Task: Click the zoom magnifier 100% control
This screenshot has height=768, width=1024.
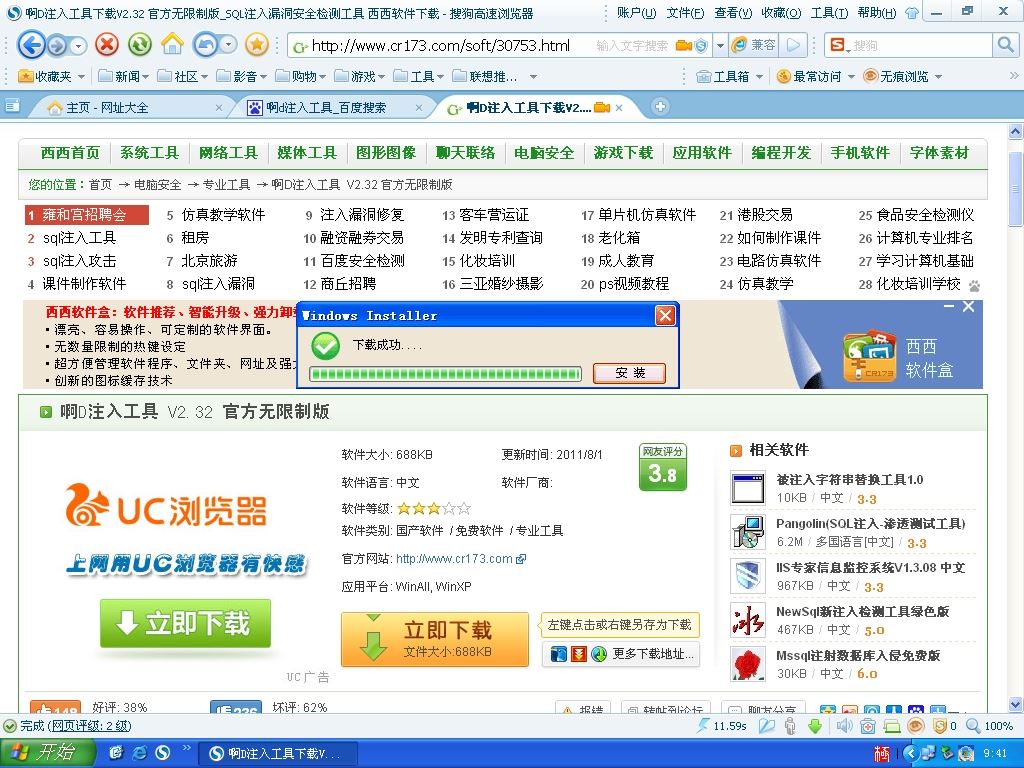Action: pos(989,726)
